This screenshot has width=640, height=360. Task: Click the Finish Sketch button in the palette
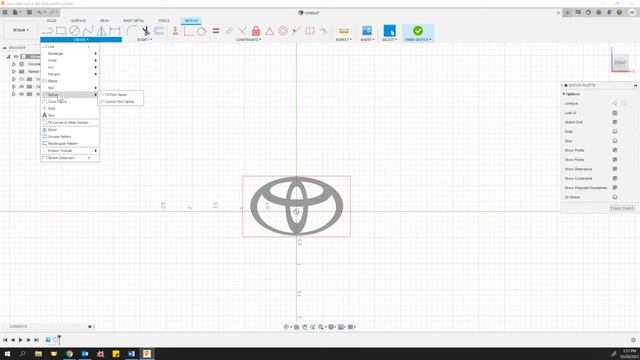coord(622,208)
